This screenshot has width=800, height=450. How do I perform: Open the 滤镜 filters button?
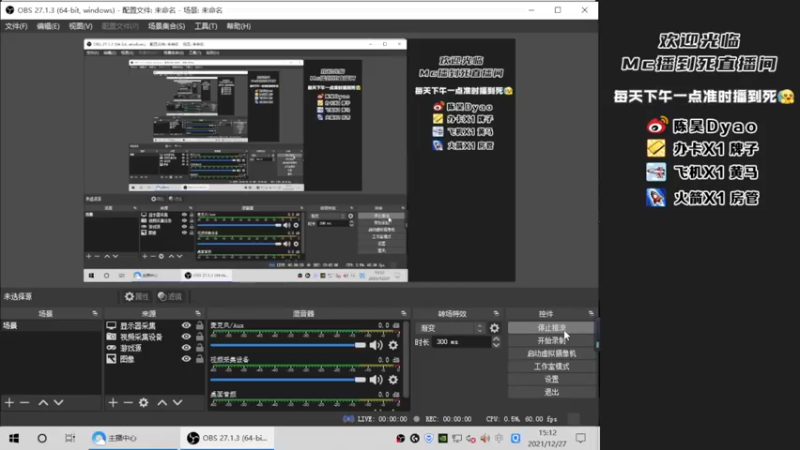(170, 296)
